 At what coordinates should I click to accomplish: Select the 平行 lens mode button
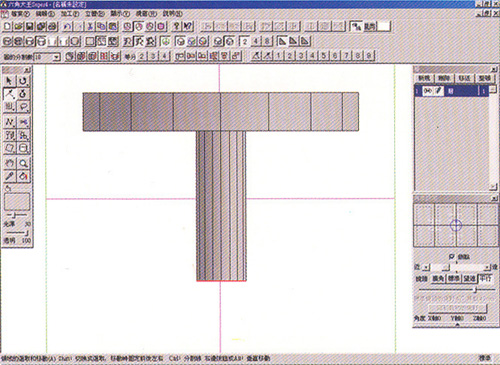pyautogui.click(x=485, y=278)
